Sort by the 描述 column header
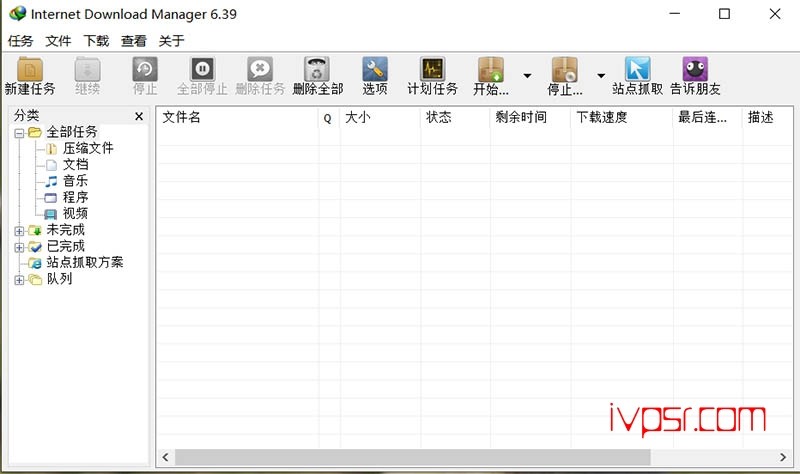This screenshot has height=474, width=800. click(x=767, y=117)
